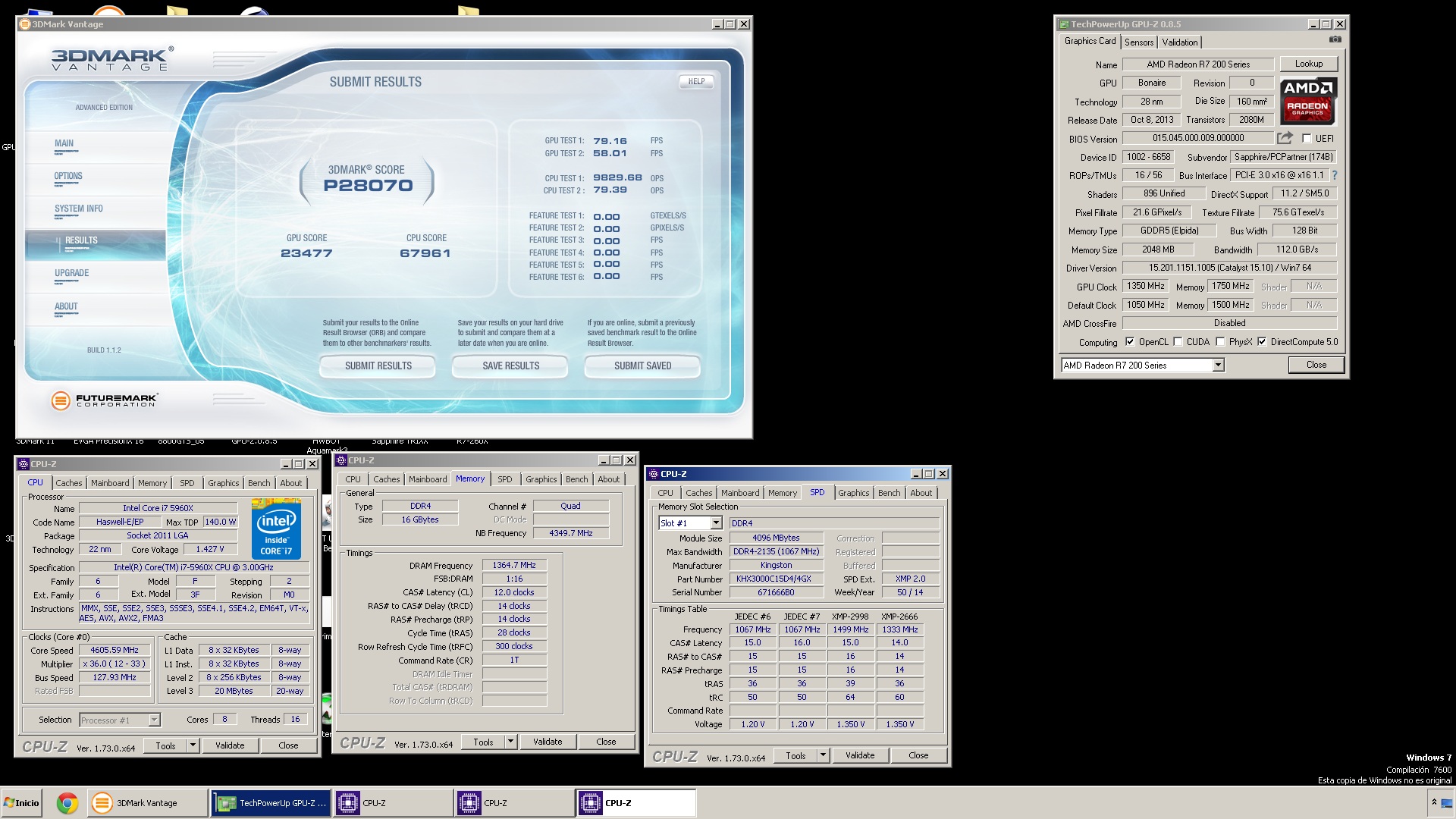Viewport: 1456px width, 819px height.
Task: Click the bus interface question mark icon
Action: 1334,175
